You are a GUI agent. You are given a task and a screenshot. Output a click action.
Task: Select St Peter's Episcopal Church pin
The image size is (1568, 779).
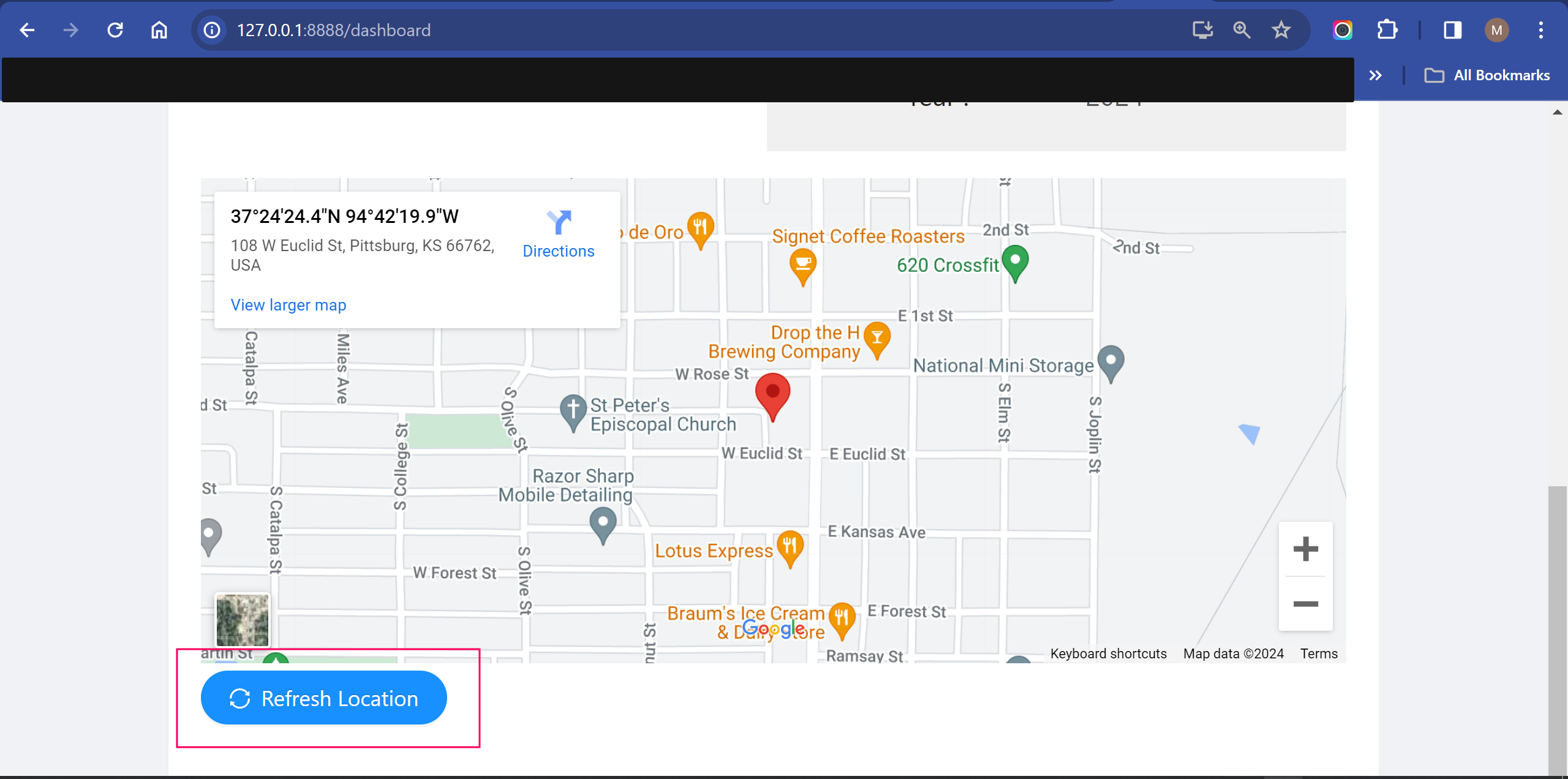[x=573, y=413]
